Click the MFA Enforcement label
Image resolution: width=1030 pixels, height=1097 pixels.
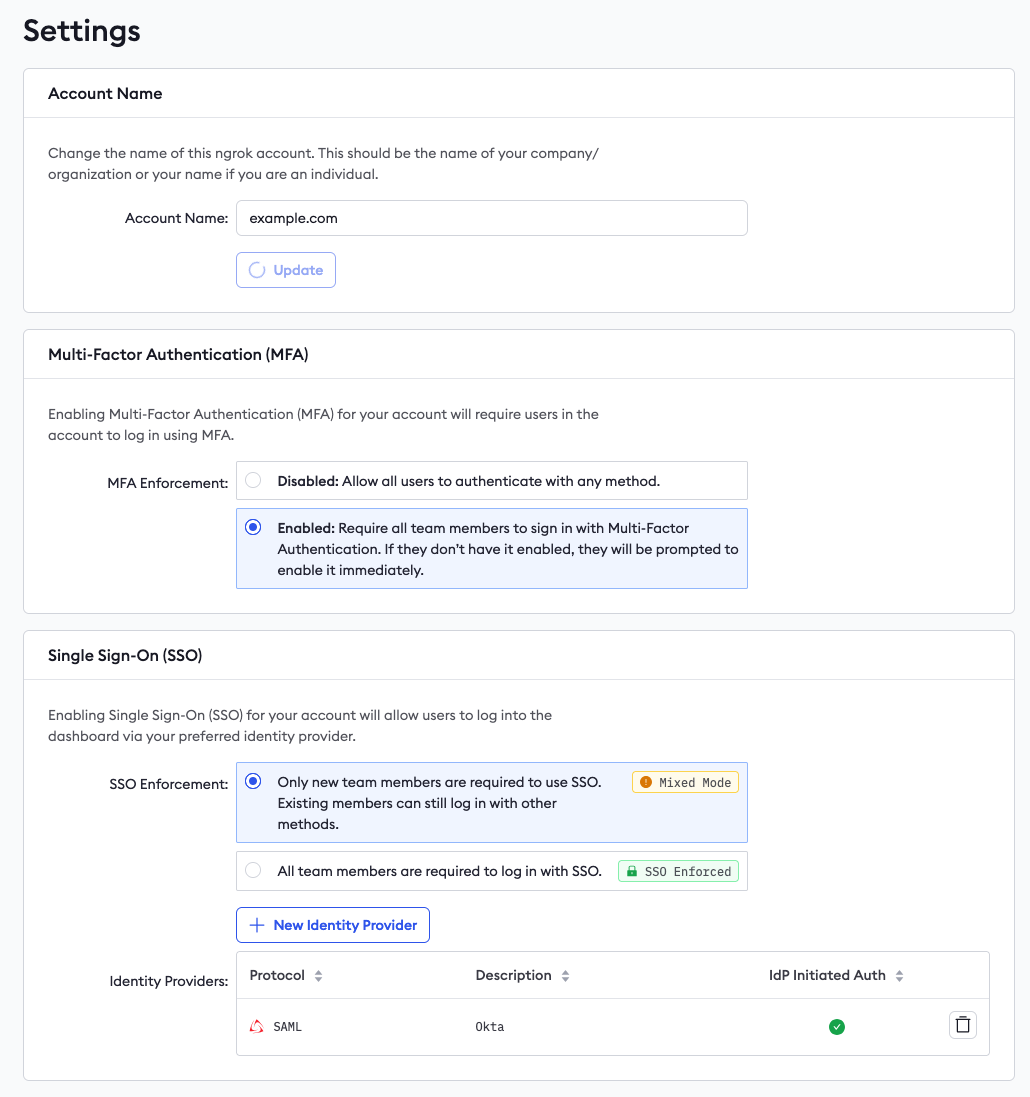tap(168, 483)
